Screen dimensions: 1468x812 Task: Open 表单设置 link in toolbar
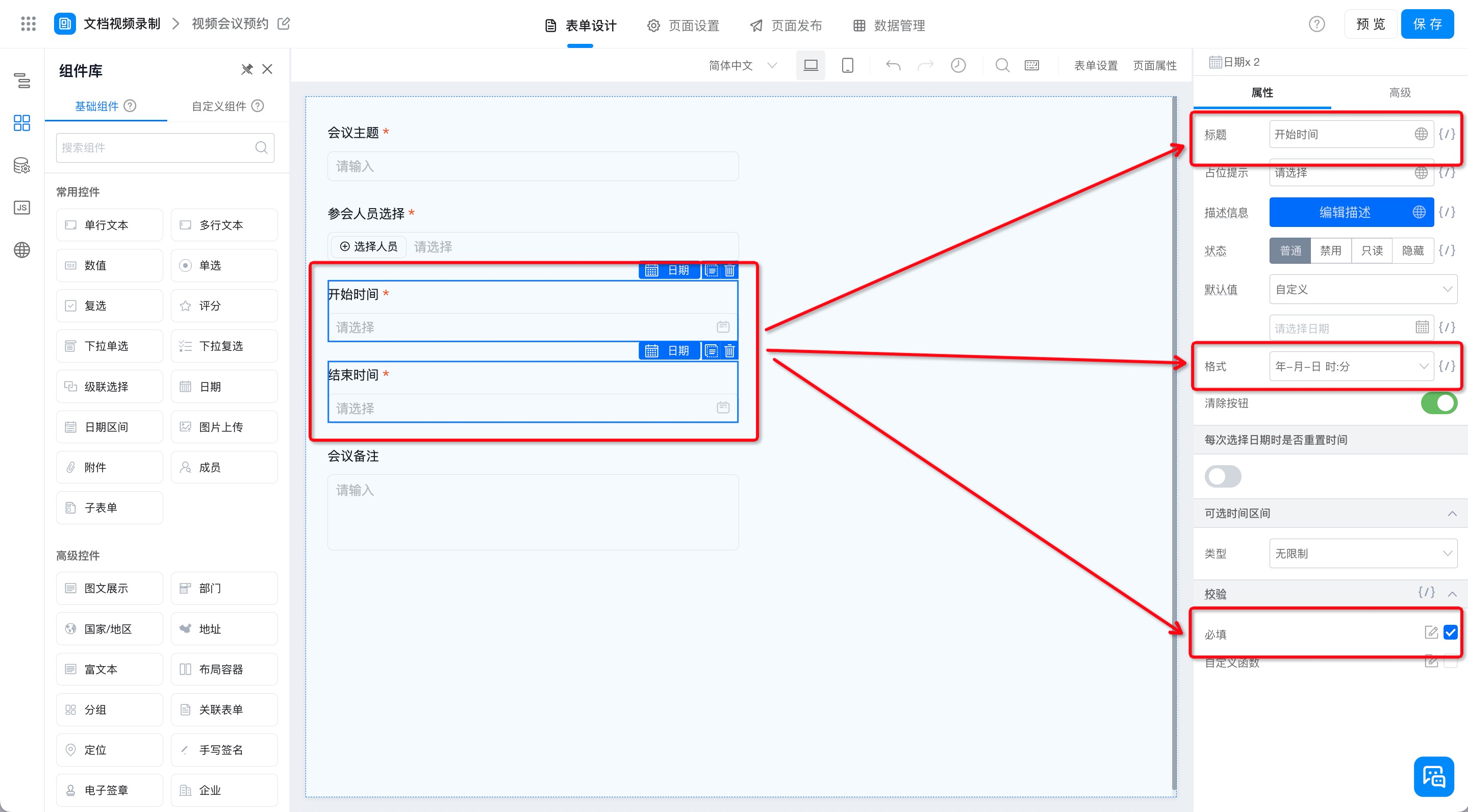point(1095,65)
